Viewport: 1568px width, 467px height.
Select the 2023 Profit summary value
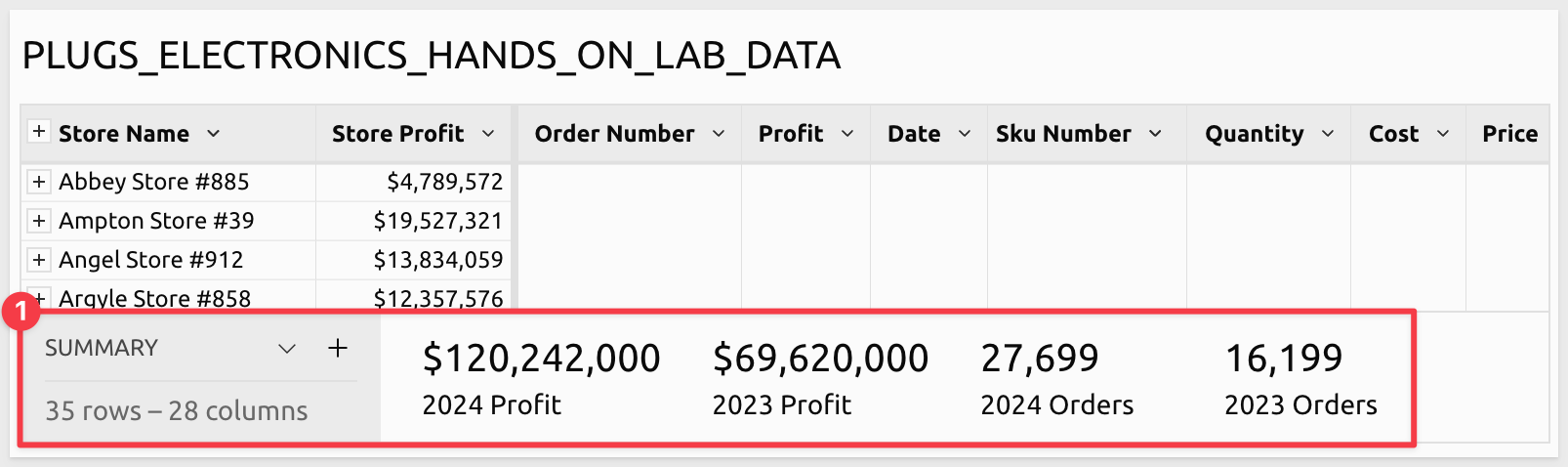click(x=820, y=360)
